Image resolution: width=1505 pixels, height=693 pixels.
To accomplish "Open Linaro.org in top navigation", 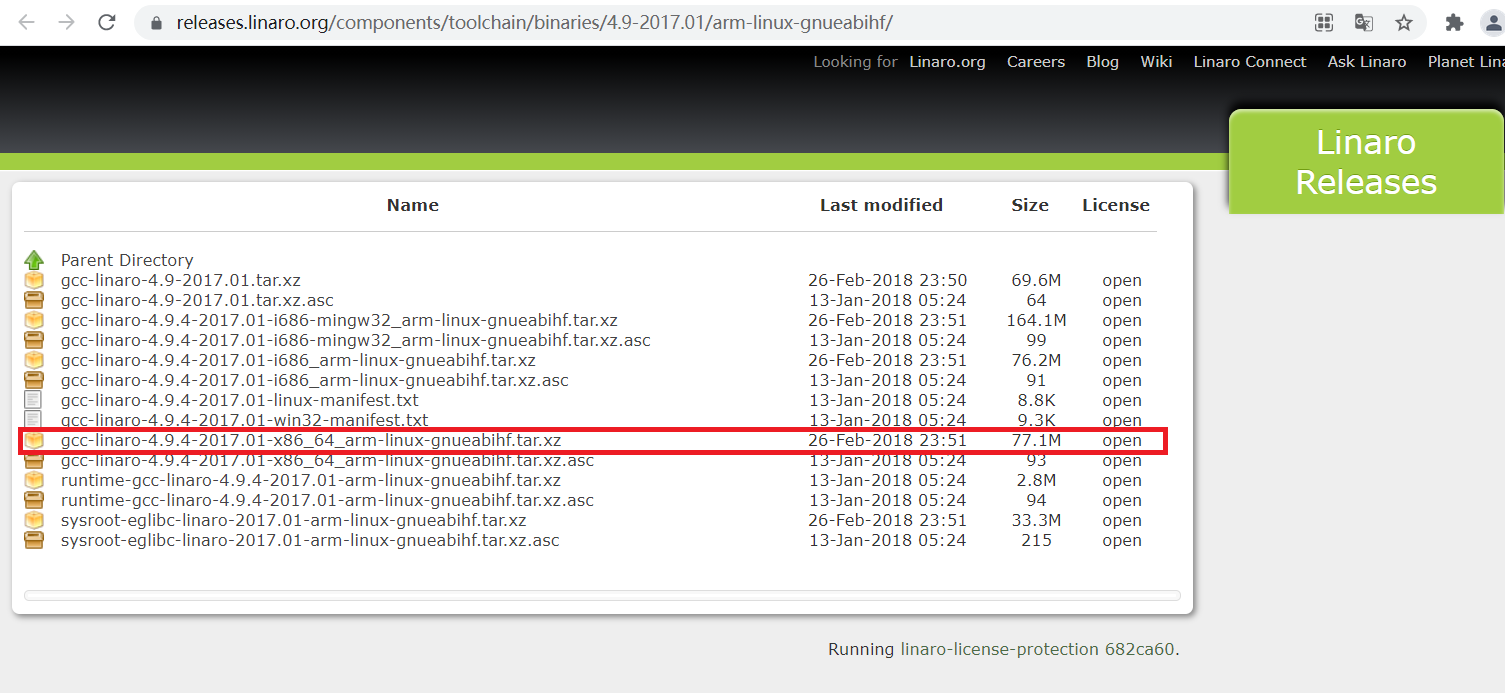I will click(947, 62).
